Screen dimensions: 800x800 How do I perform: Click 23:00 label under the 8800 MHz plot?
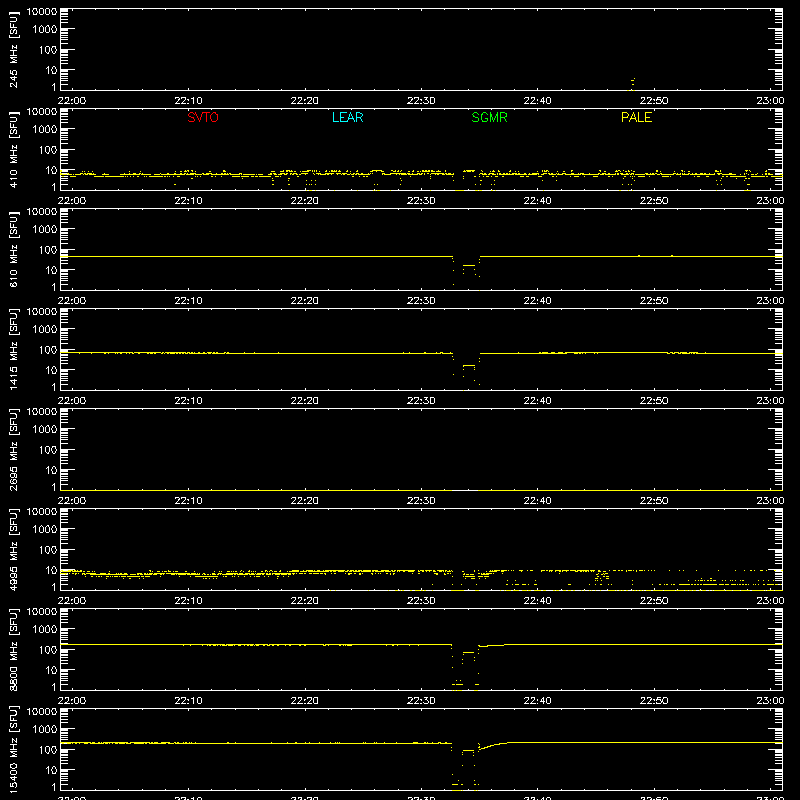point(770,701)
